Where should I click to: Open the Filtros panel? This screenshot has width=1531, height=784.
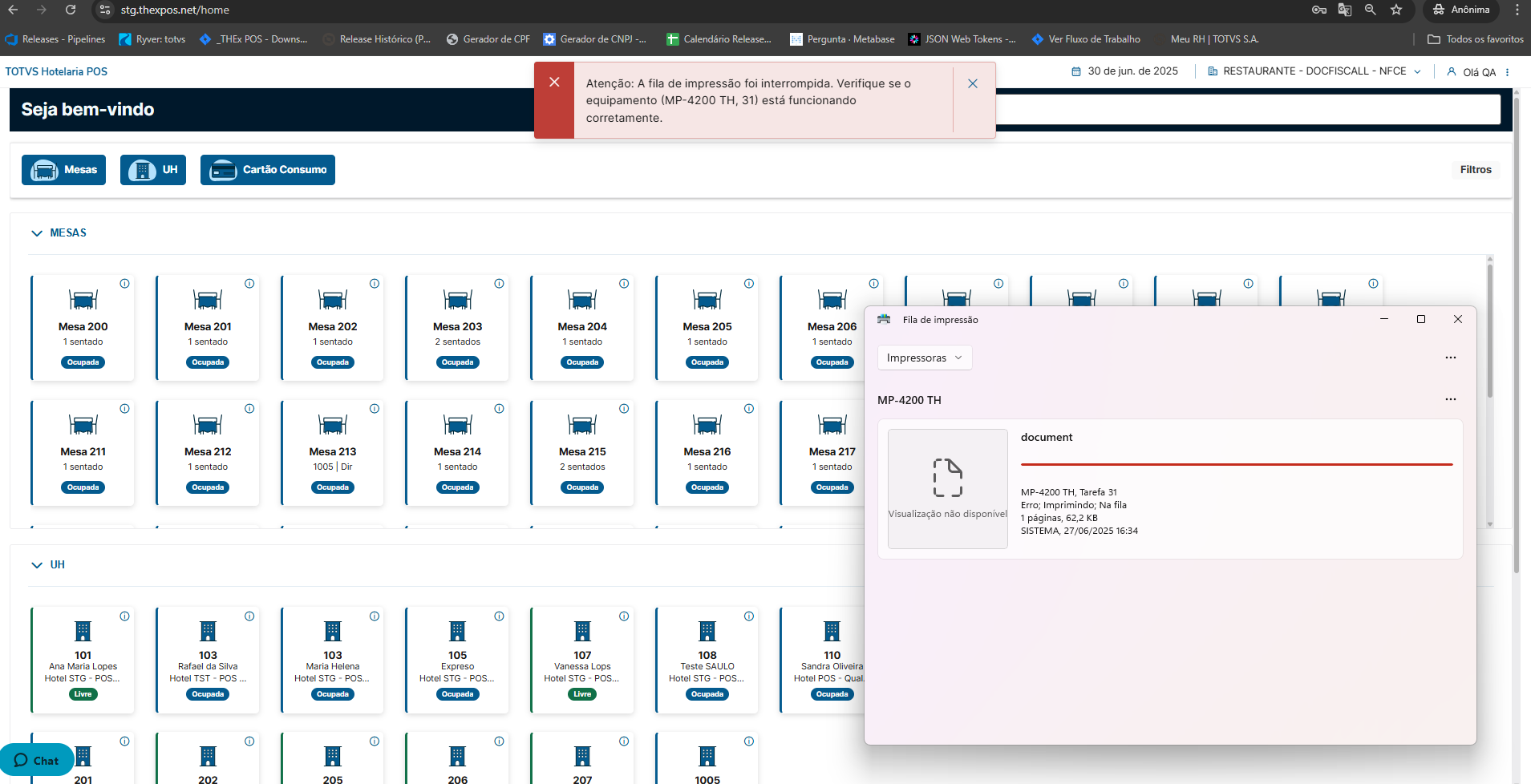pos(1476,170)
